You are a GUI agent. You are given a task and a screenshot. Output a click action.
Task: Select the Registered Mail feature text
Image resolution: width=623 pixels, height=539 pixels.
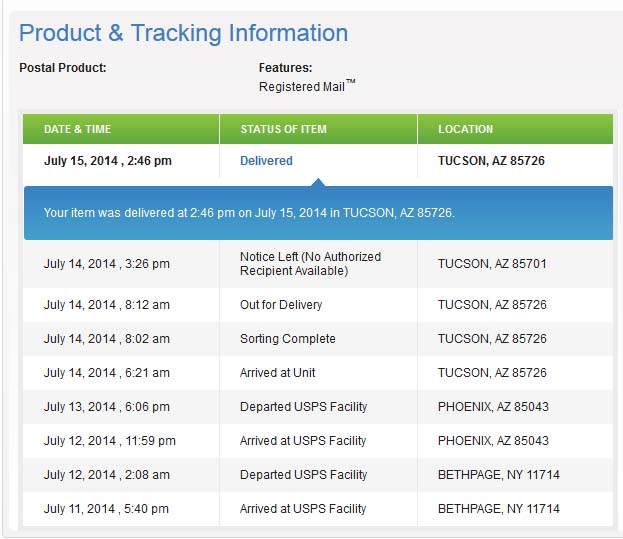click(x=307, y=86)
